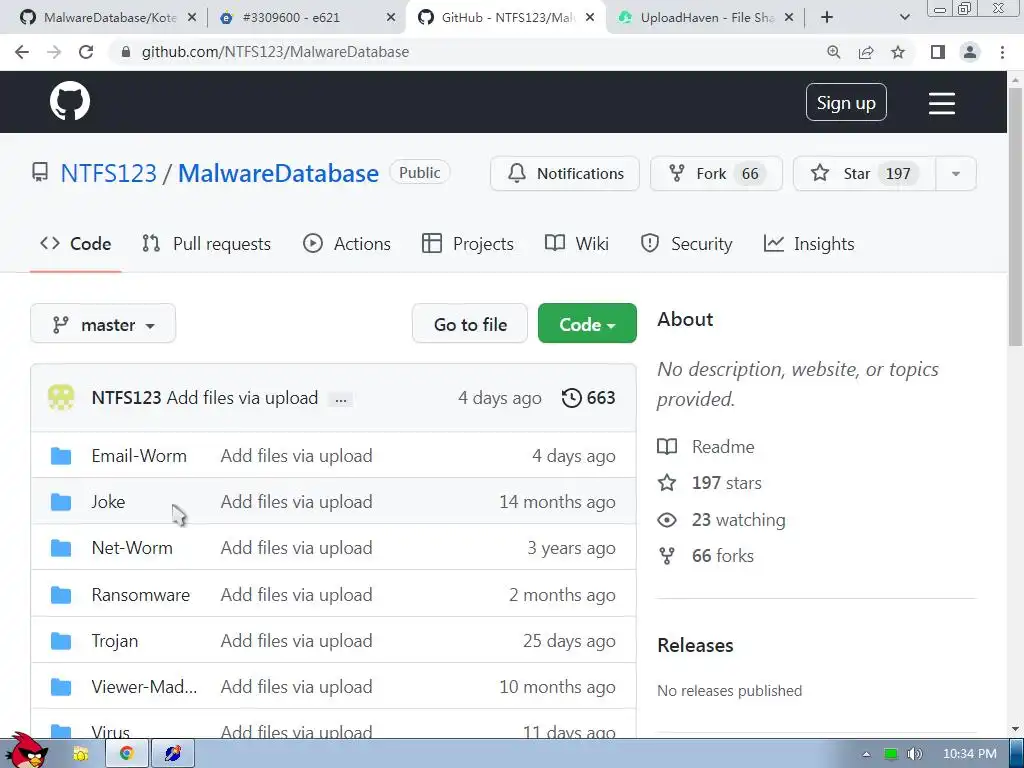The height and width of the screenshot is (768, 1024).
Task: Click the page vertical scrollbar thumb
Action: (x=1015, y=216)
